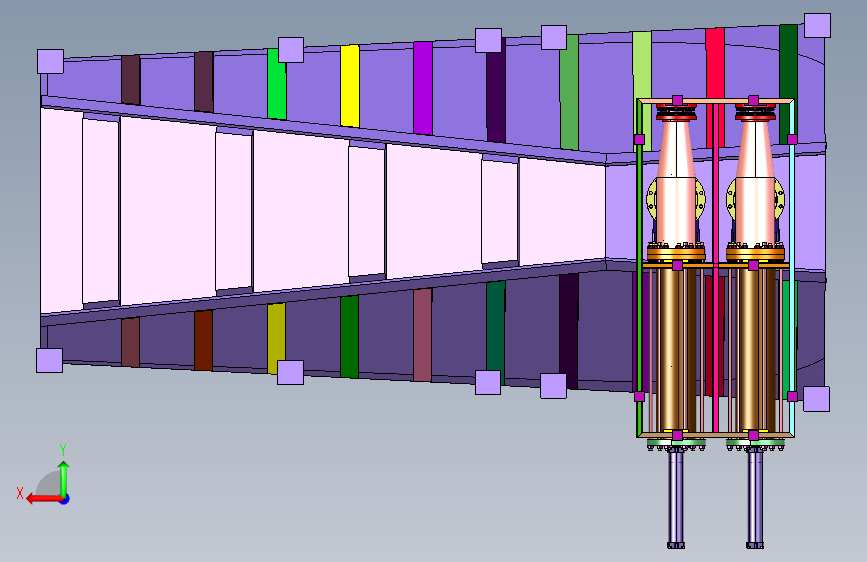Select the cyan vertical frame bar
The image size is (867, 562).
tap(792, 268)
